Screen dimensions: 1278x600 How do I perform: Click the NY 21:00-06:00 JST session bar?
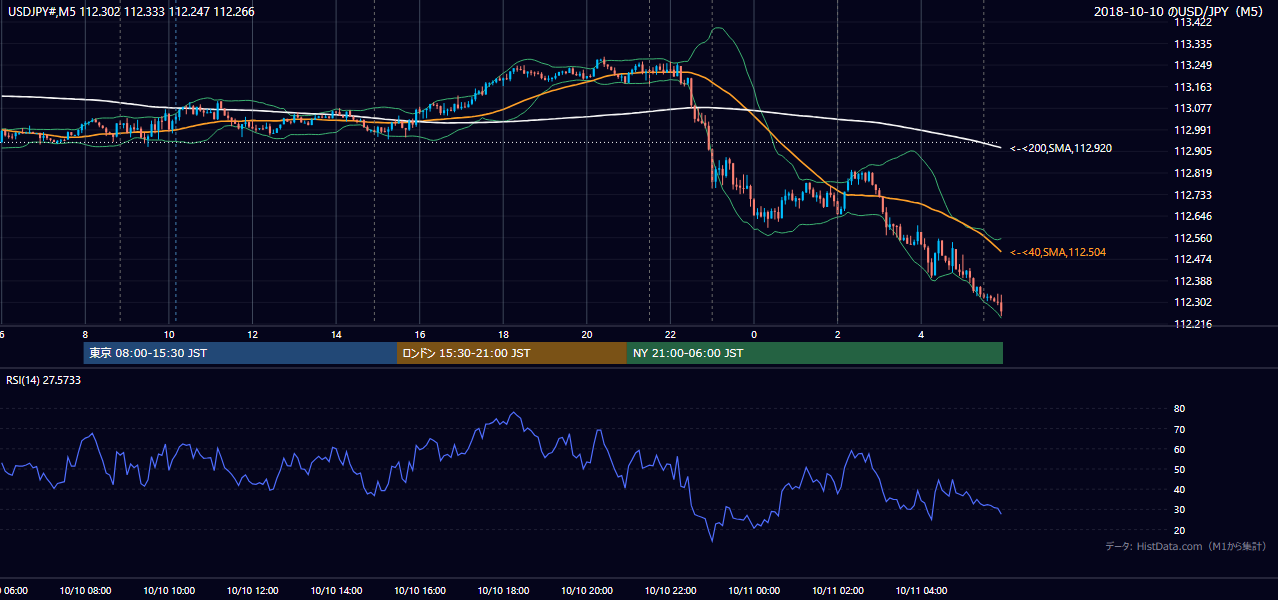click(815, 353)
